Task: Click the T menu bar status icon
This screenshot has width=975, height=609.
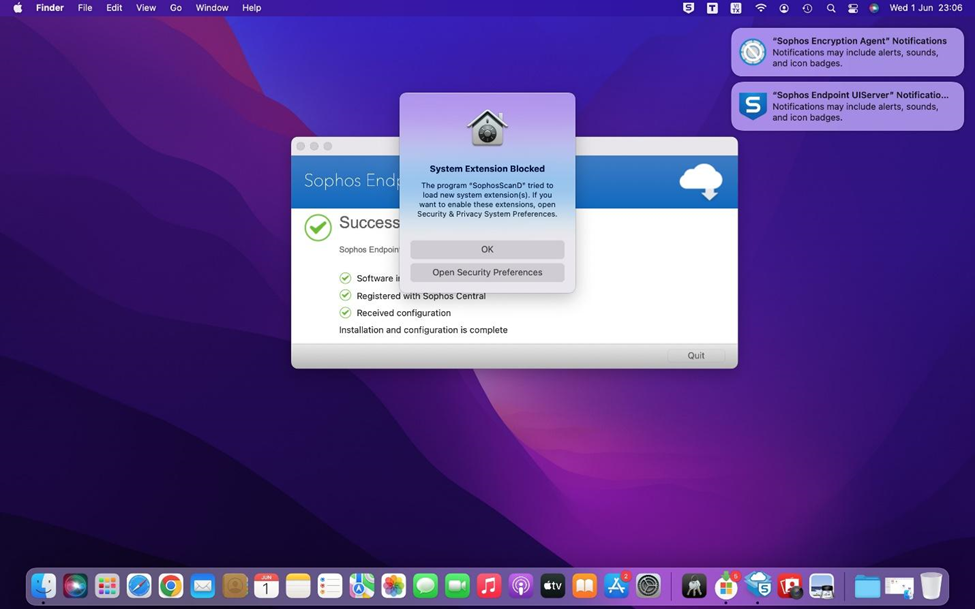Action: coord(712,8)
